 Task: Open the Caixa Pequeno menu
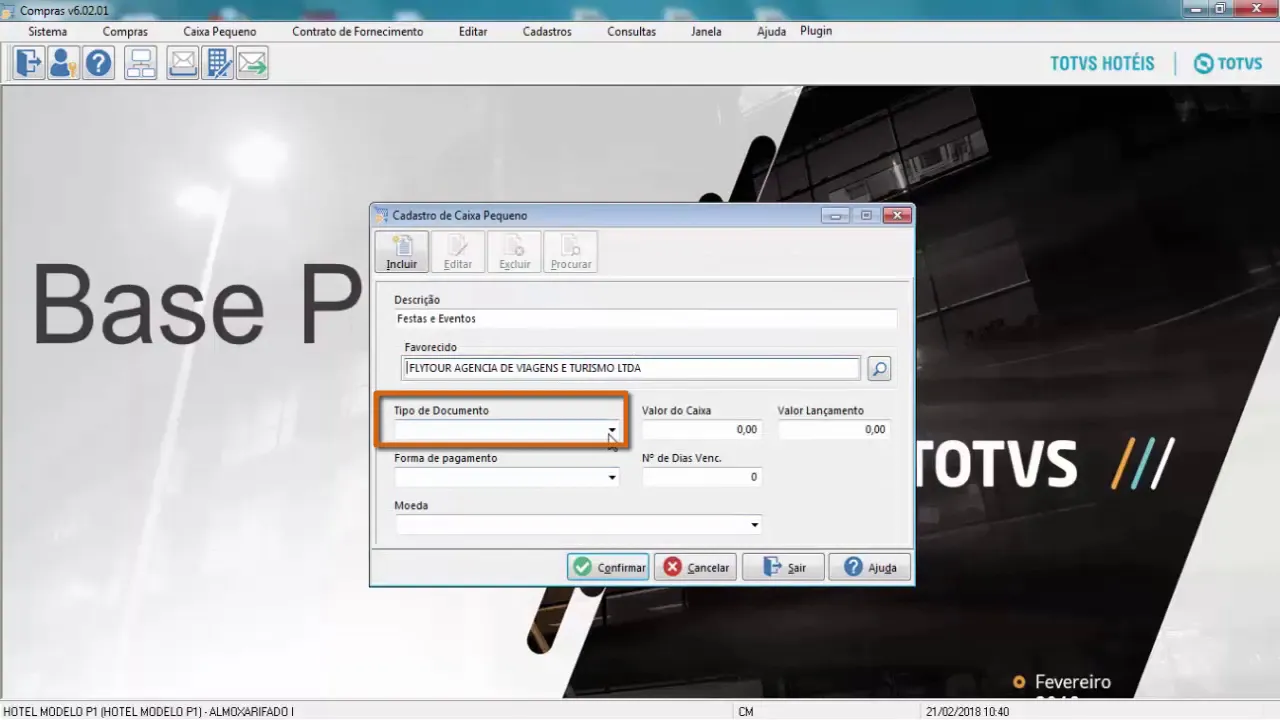pos(220,31)
